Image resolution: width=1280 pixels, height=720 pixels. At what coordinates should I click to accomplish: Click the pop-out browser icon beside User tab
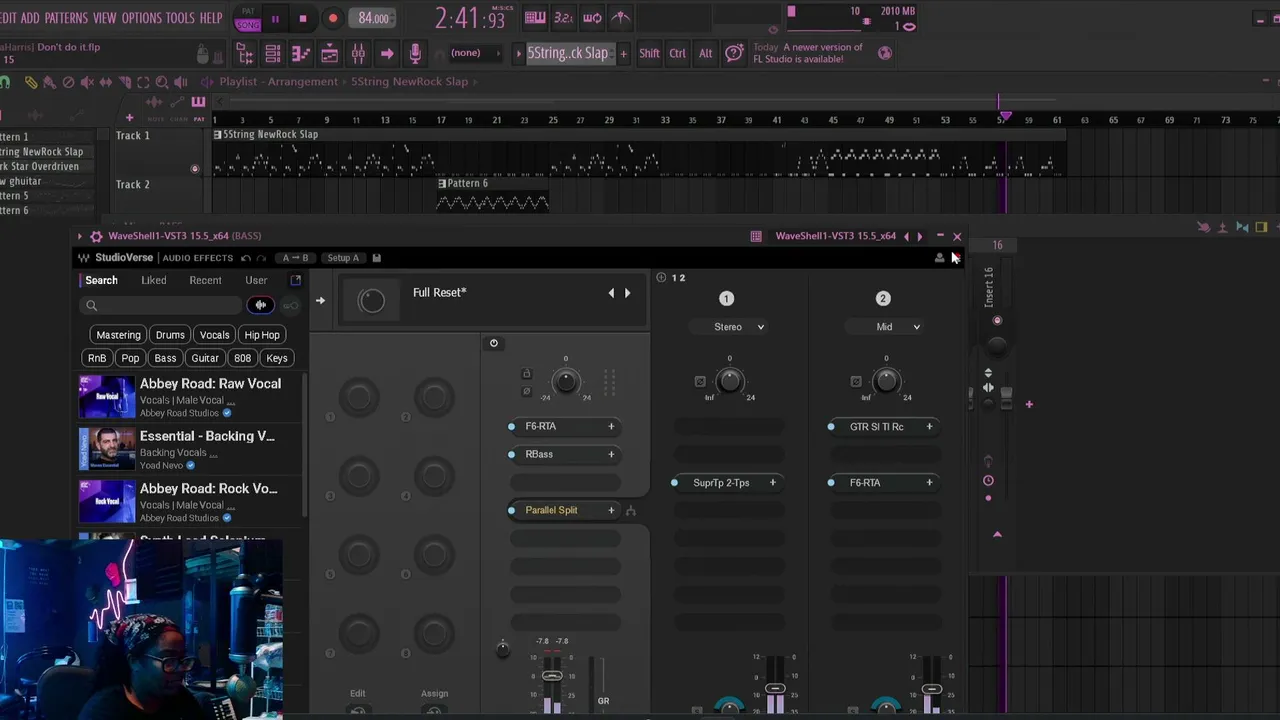[x=295, y=280]
